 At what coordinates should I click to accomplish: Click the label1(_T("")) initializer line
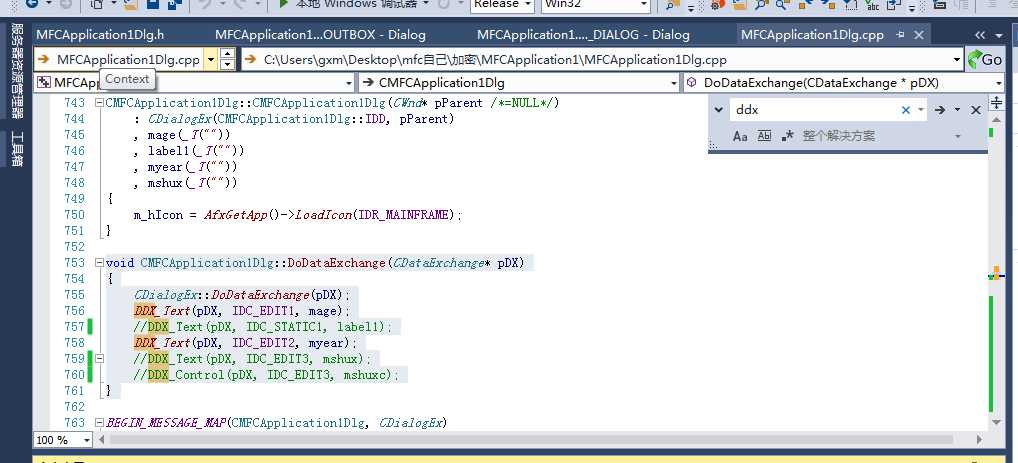click(189, 151)
